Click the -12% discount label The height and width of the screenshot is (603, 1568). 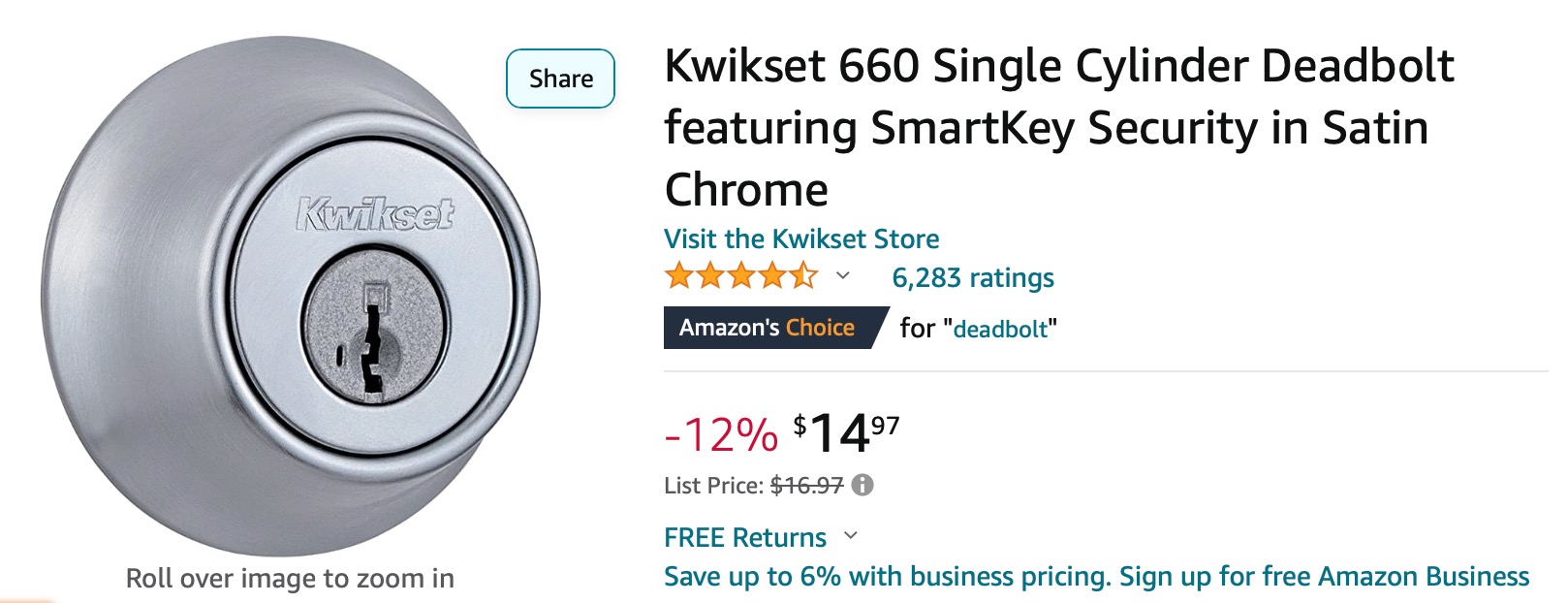click(x=721, y=433)
